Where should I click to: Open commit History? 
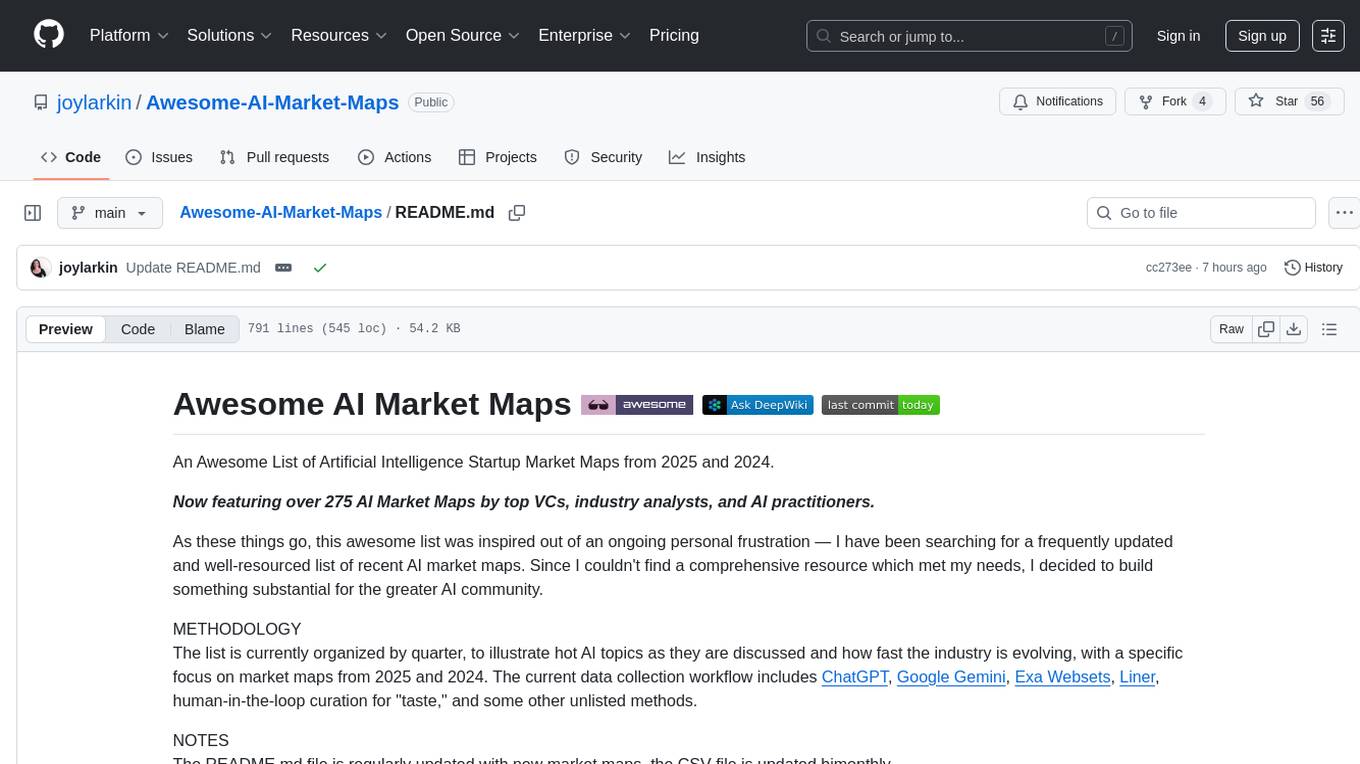pos(1313,268)
